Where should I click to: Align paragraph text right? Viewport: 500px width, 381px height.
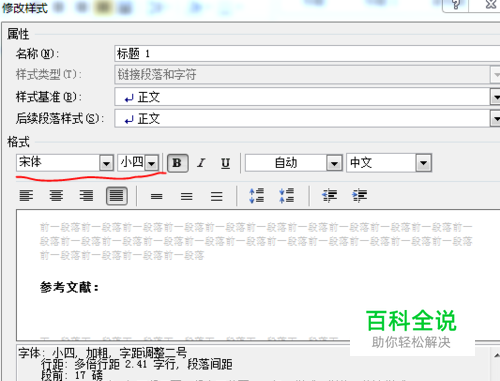(x=86, y=196)
